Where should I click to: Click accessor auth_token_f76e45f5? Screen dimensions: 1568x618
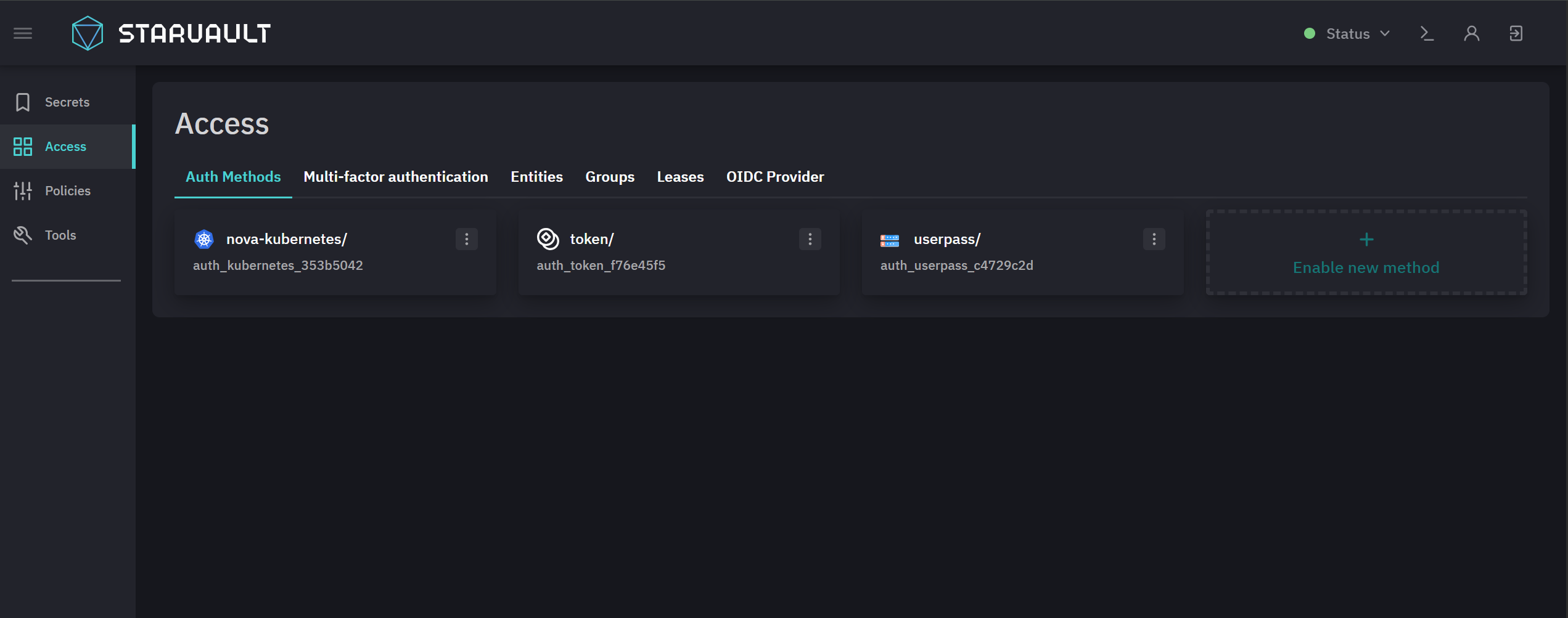coord(601,266)
